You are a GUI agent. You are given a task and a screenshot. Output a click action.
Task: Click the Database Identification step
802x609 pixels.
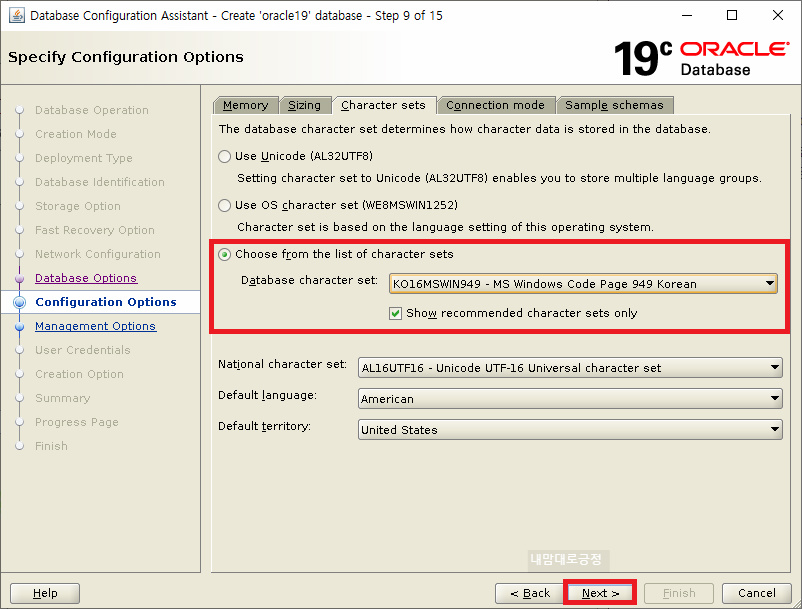point(100,182)
